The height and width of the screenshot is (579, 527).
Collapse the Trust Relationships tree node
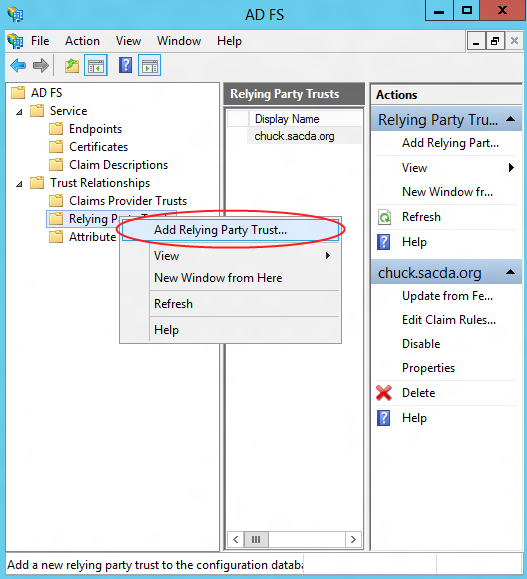click(19, 184)
